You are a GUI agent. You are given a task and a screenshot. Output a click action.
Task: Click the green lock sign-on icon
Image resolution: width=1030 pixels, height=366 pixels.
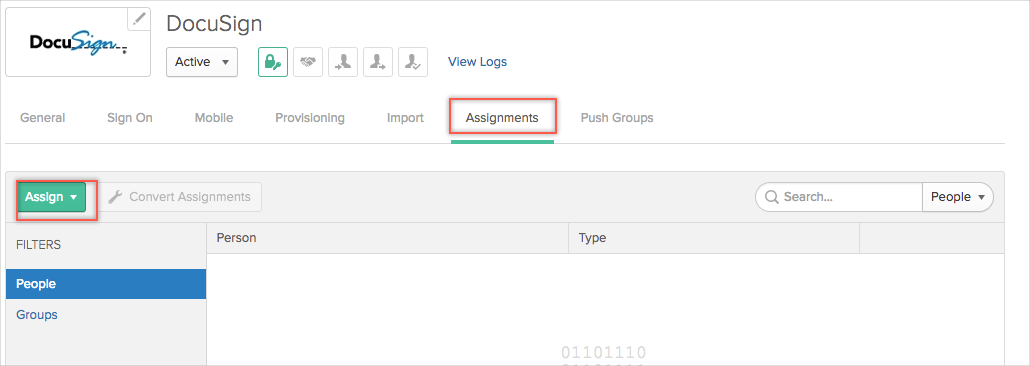coord(273,62)
